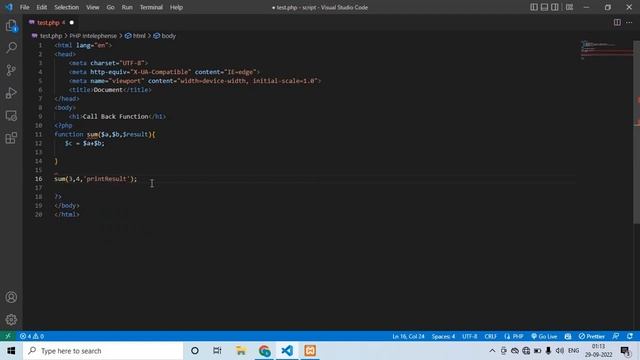Open Google Chrome from the taskbar
The image size is (640, 360).
coord(264,351)
